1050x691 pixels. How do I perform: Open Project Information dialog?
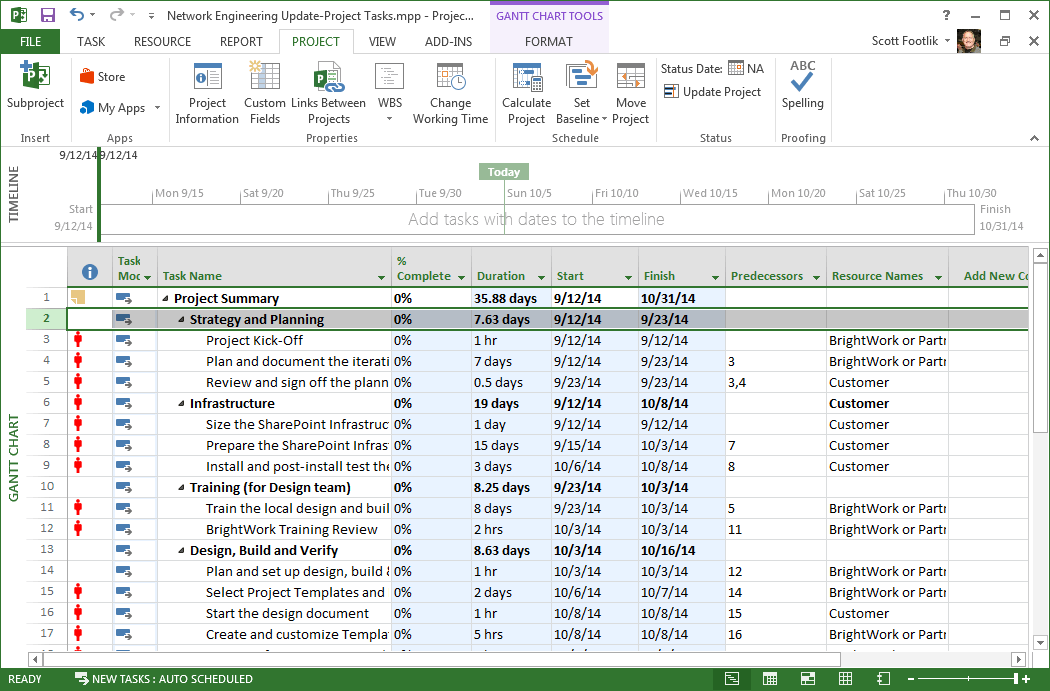(207, 91)
